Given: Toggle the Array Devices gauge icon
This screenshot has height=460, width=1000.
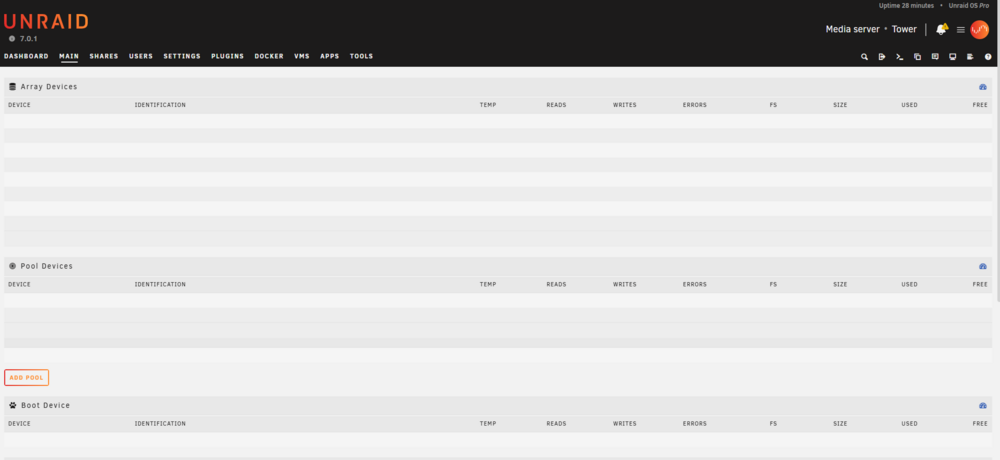Looking at the screenshot, I should coord(983,87).
